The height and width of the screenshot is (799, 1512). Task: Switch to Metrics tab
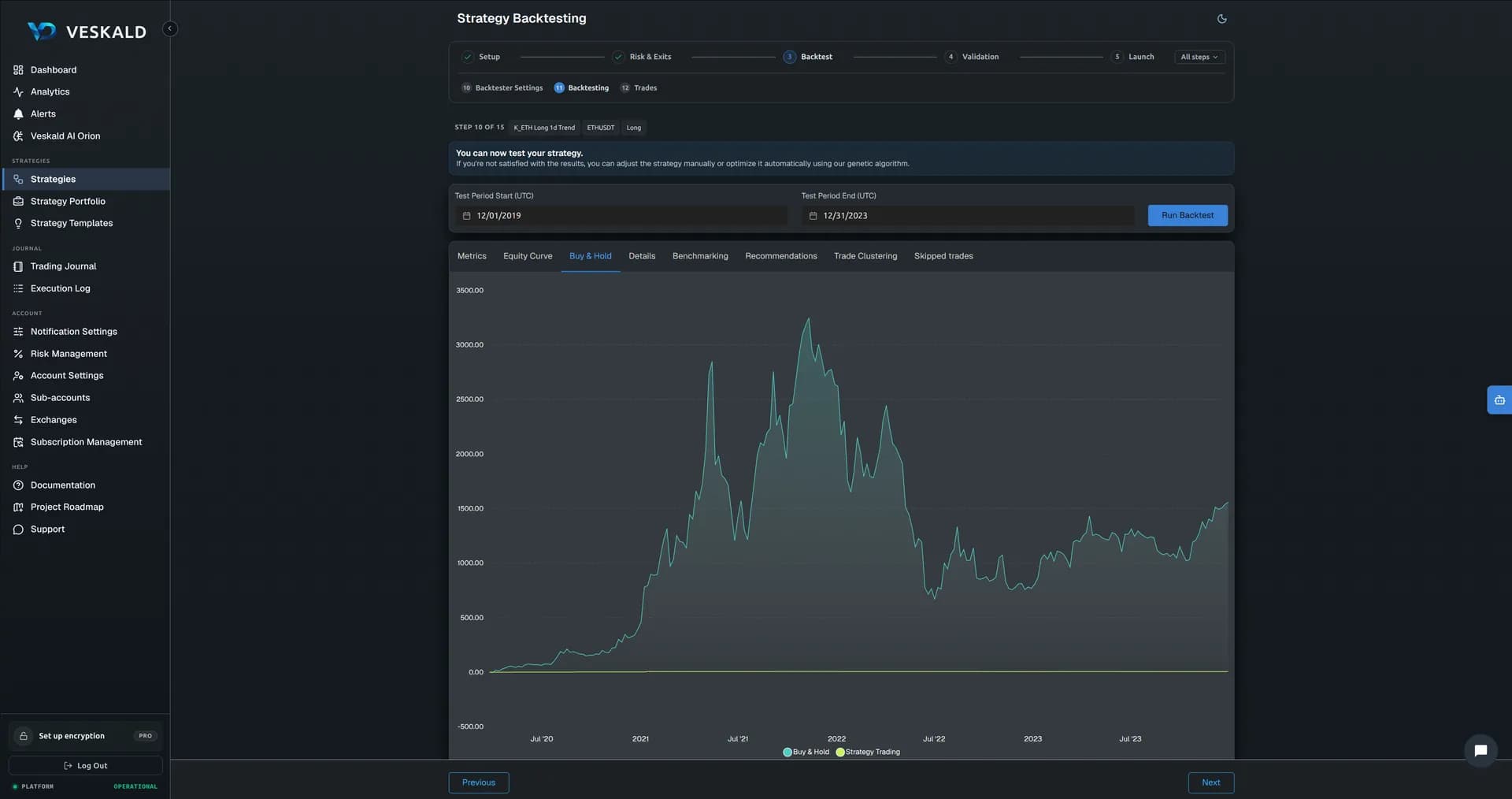pyautogui.click(x=472, y=256)
